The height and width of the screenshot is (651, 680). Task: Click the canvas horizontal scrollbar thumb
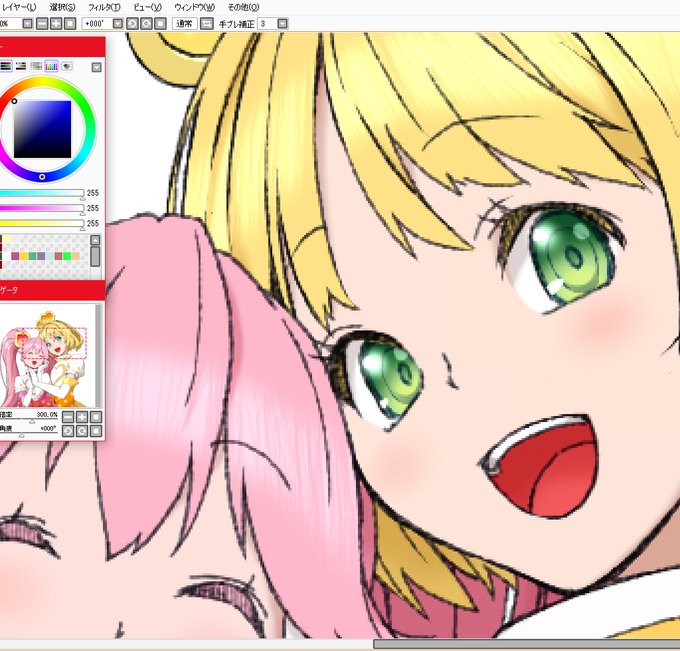pyautogui.click(x=526, y=644)
